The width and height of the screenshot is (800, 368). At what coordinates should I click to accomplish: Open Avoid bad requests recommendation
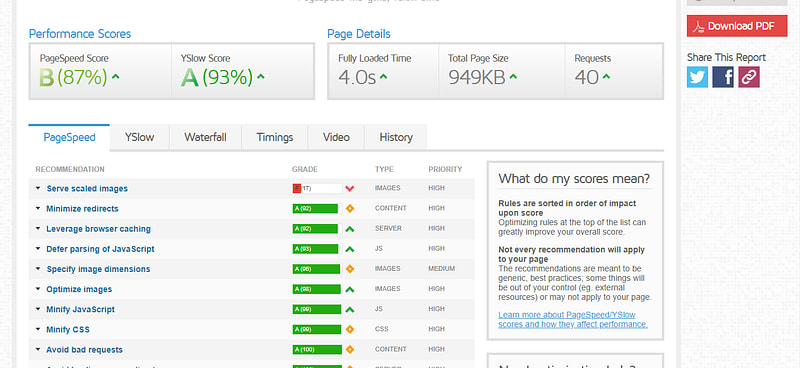pos(85,350)
